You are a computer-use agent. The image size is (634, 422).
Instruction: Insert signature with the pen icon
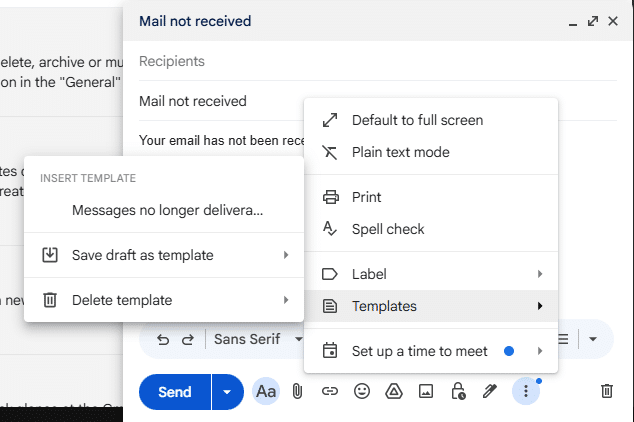coord(490,392)
